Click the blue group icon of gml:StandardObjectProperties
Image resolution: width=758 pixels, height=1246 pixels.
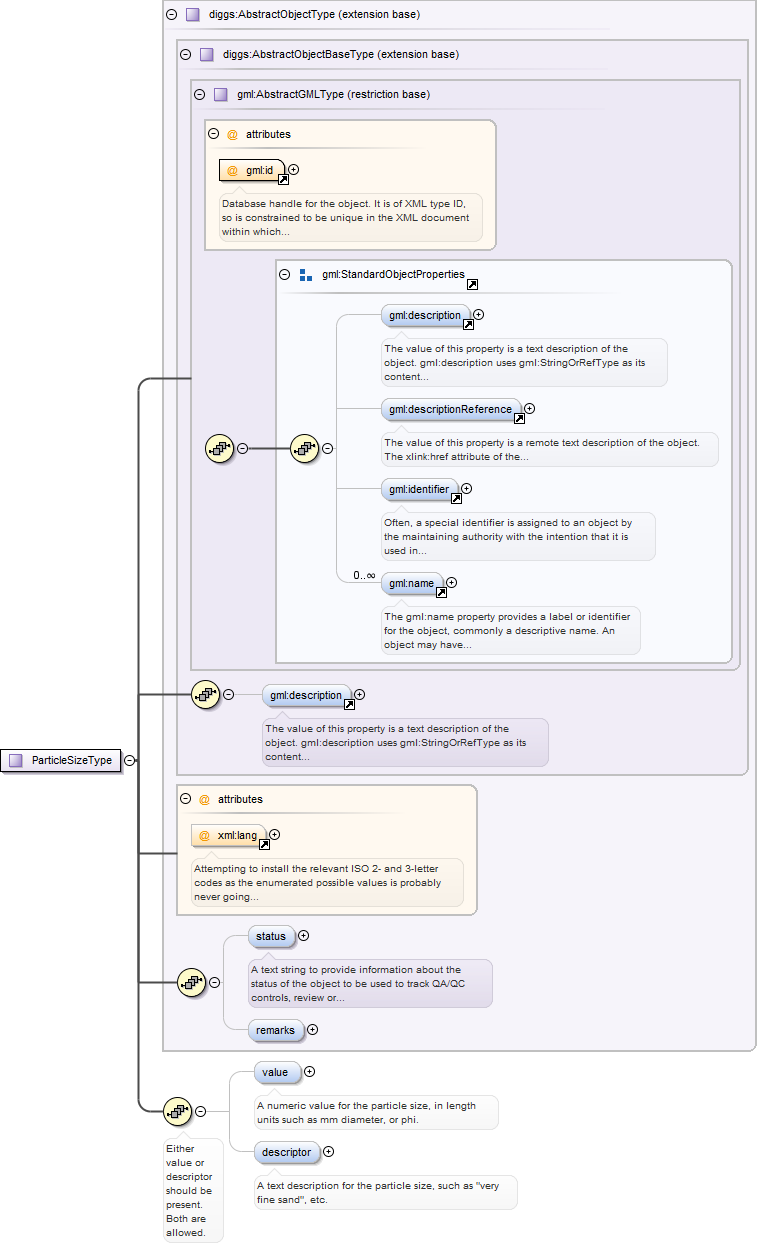(x=306, y=274)
